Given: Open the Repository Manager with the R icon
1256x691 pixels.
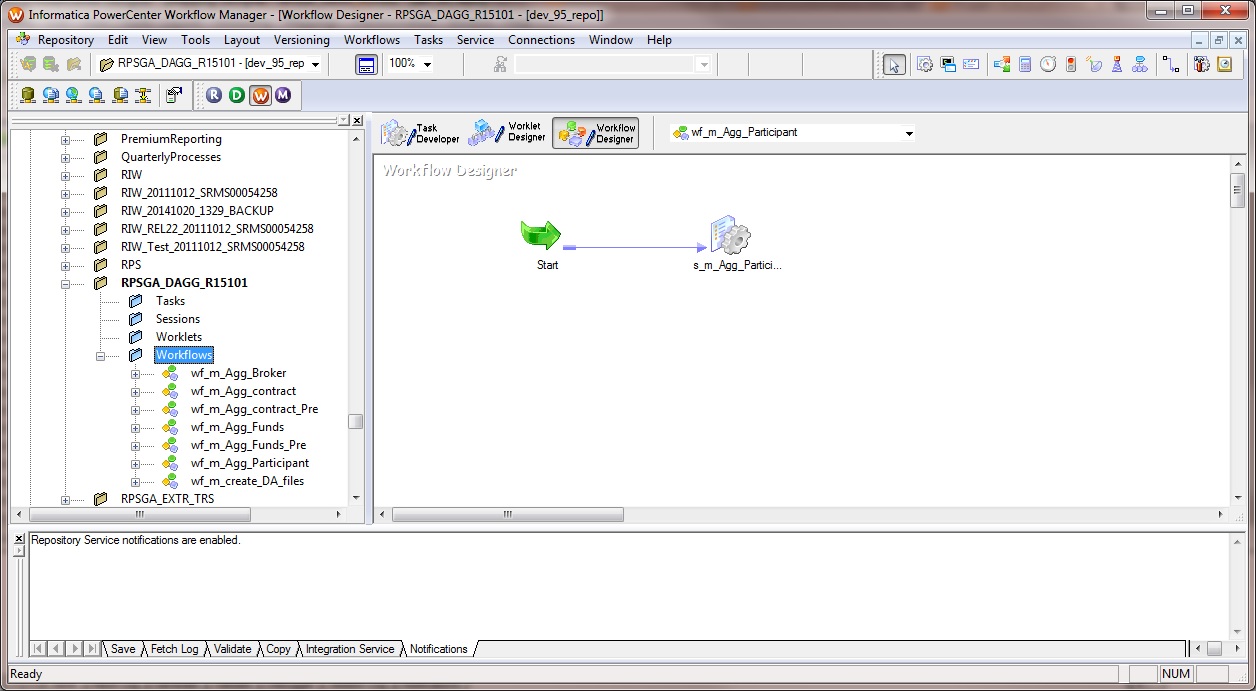Looking at the screenshot, I should click(x=213, y=95).
